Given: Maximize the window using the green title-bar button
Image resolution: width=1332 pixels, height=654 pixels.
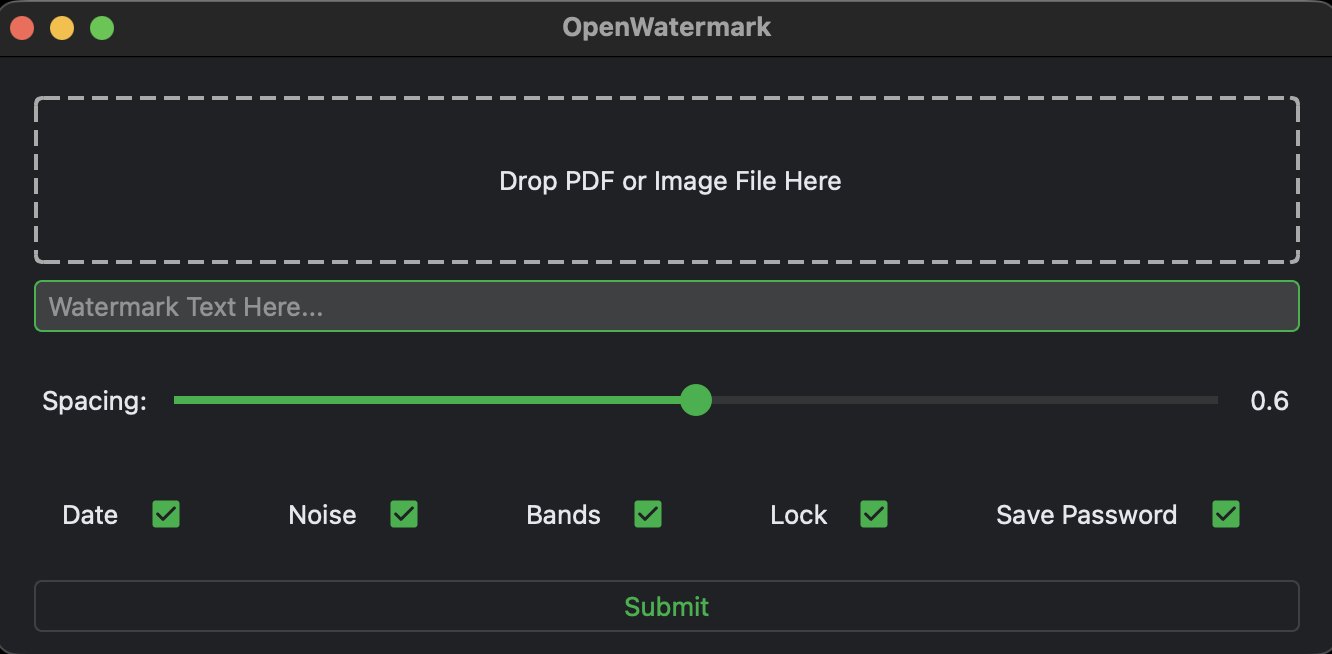Looking at the screenshot, I should click(x=102, y=28).
